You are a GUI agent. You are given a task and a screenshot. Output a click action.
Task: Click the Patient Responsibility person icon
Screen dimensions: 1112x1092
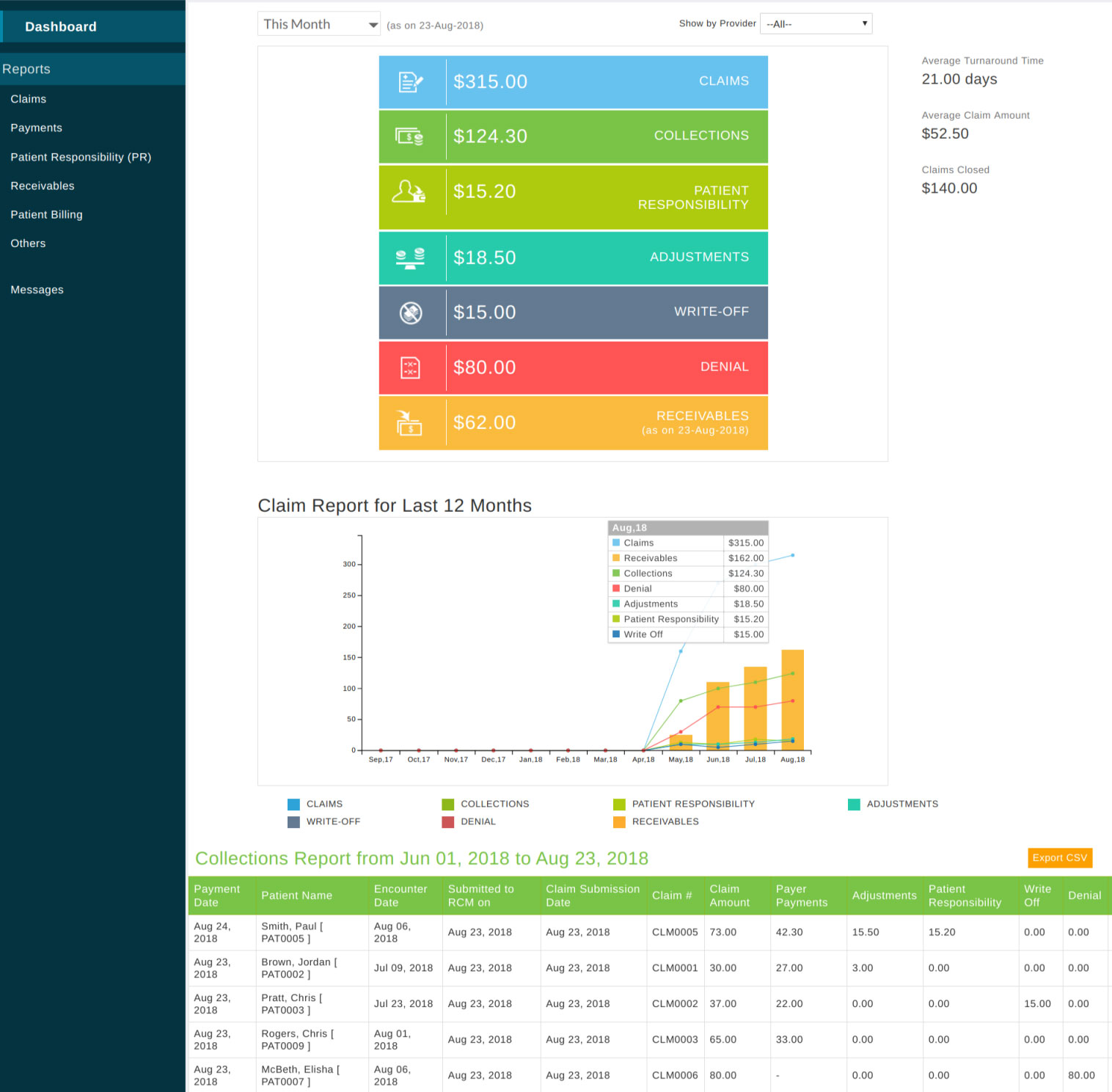click(410, 192)
